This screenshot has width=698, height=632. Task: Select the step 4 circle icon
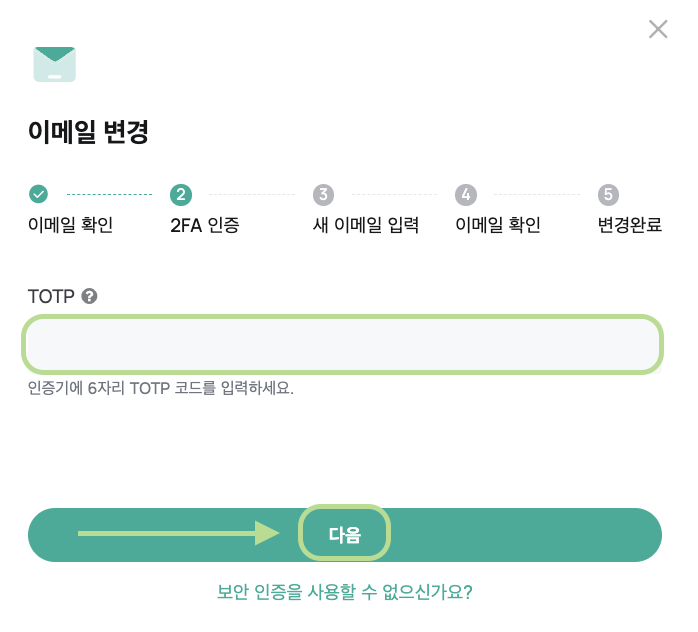coord(466,194)
